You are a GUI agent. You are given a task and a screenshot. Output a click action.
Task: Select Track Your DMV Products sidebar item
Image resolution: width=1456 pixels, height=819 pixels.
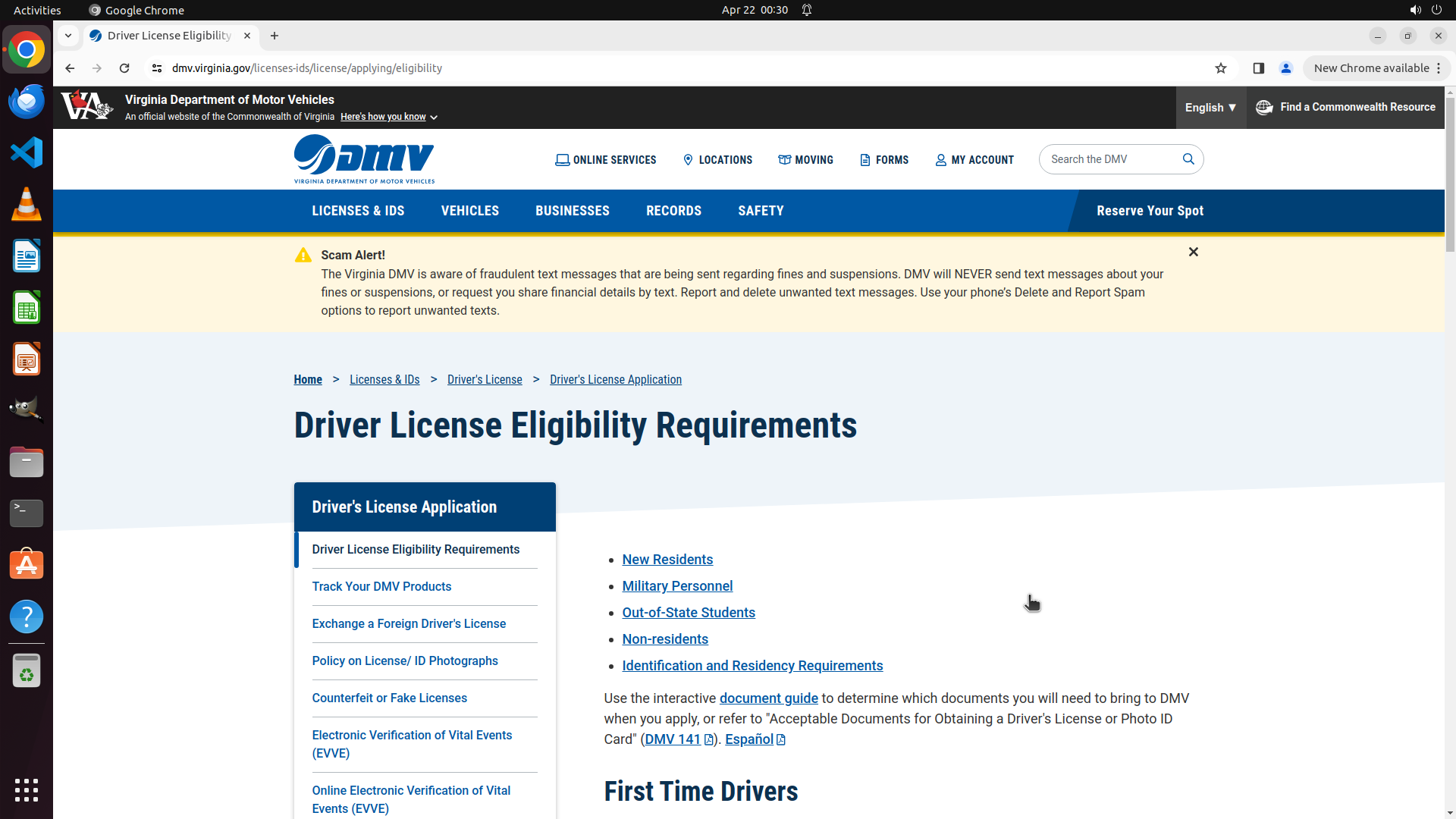[x=381, y=587]
